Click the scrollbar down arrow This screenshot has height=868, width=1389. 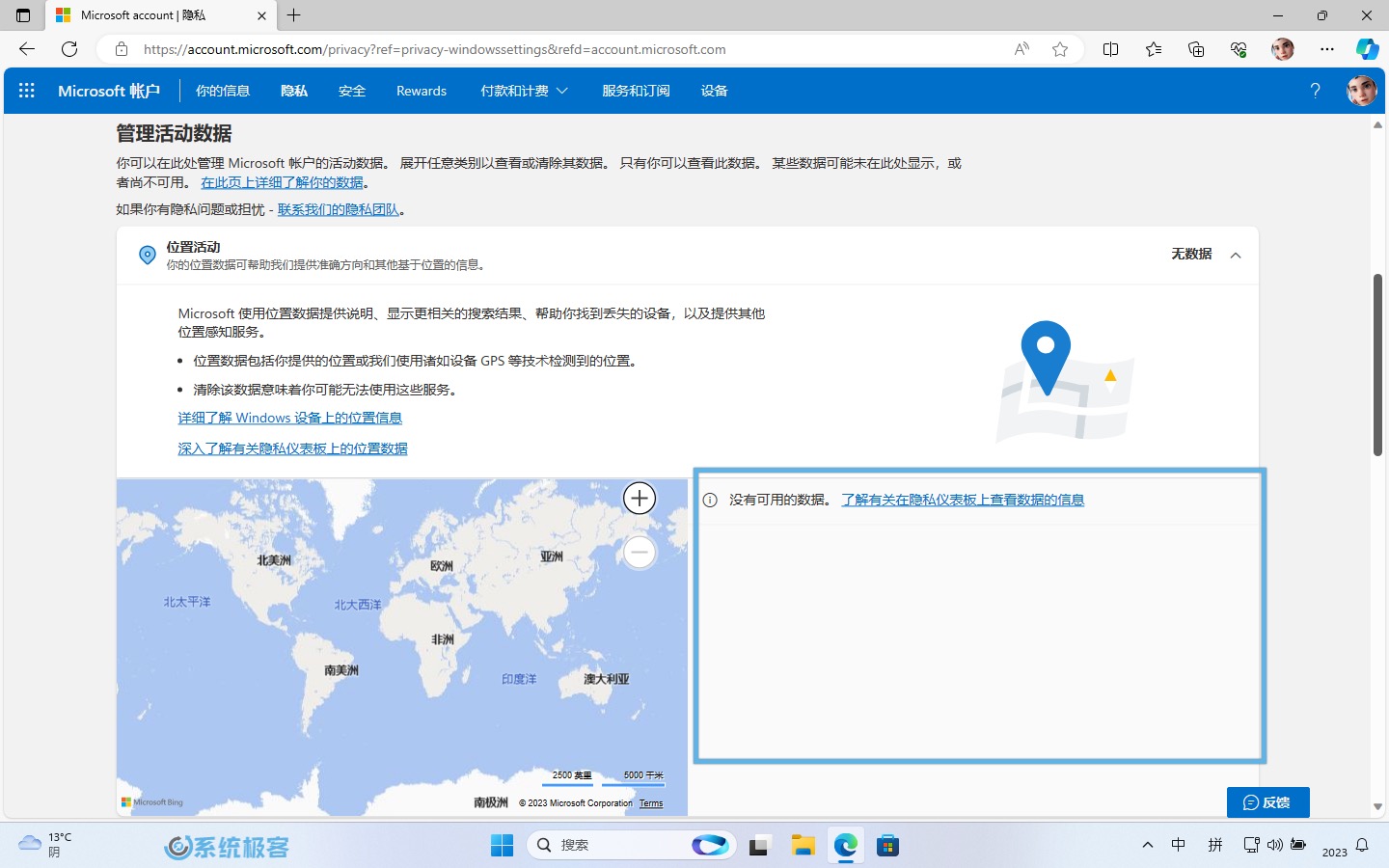click(1378, 807)
